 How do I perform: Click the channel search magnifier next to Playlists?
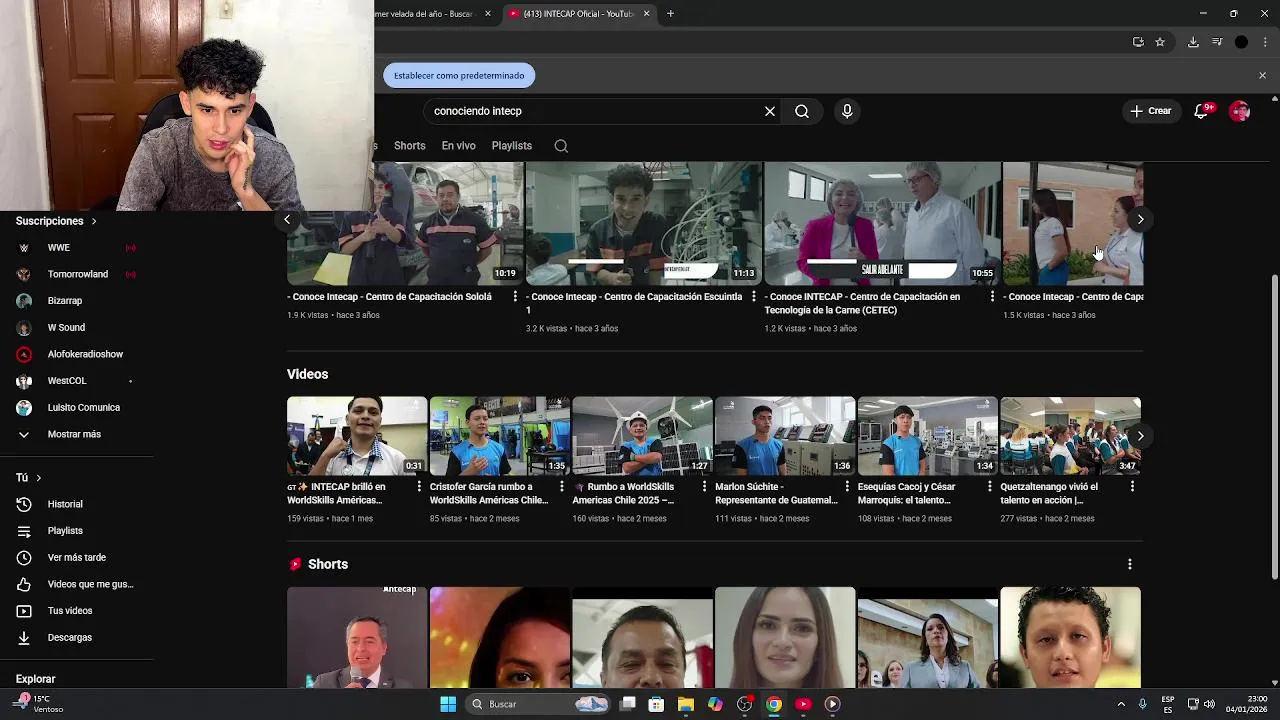click(x=561, y=146)
